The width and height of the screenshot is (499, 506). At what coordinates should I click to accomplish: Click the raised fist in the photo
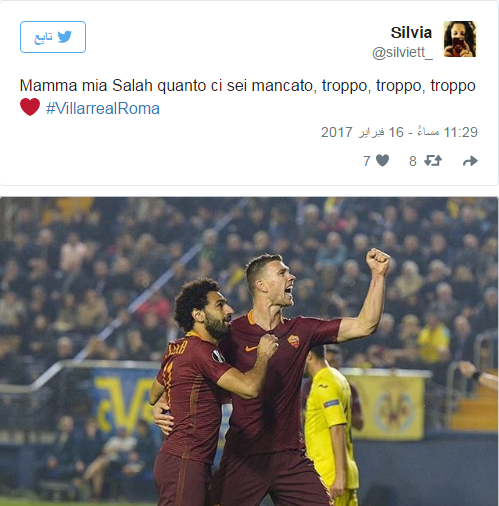pyautogui.click(x=378, y=262)
